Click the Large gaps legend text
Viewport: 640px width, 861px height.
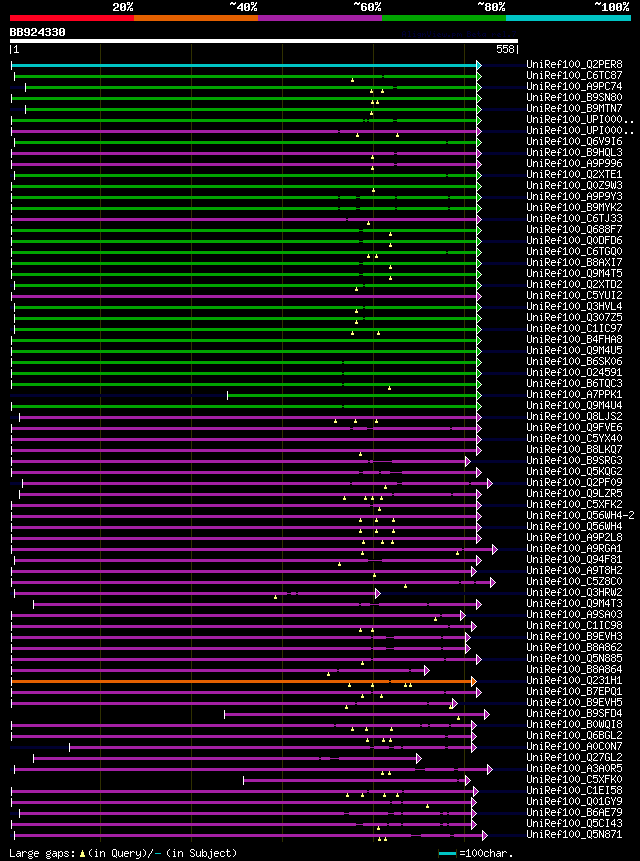(123, 853)
